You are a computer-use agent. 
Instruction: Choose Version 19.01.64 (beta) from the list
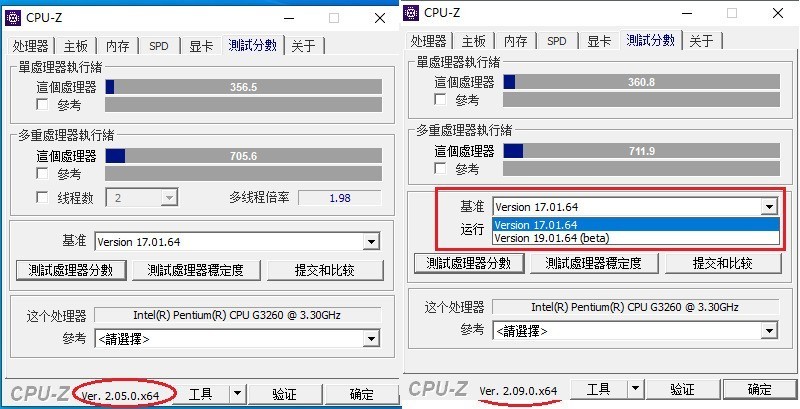tap(636, 238)
